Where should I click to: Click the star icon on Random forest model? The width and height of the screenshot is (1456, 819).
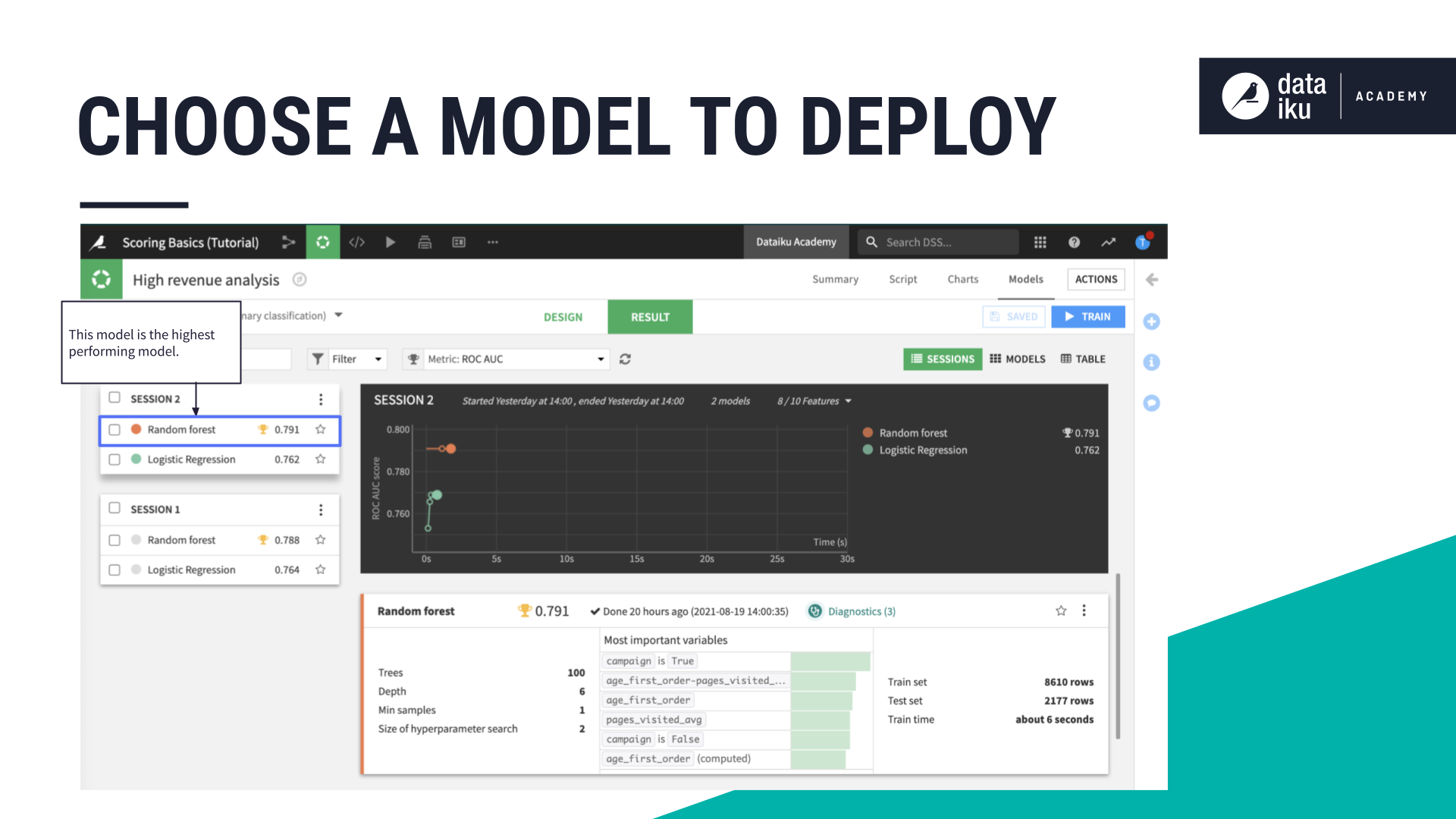321,428
